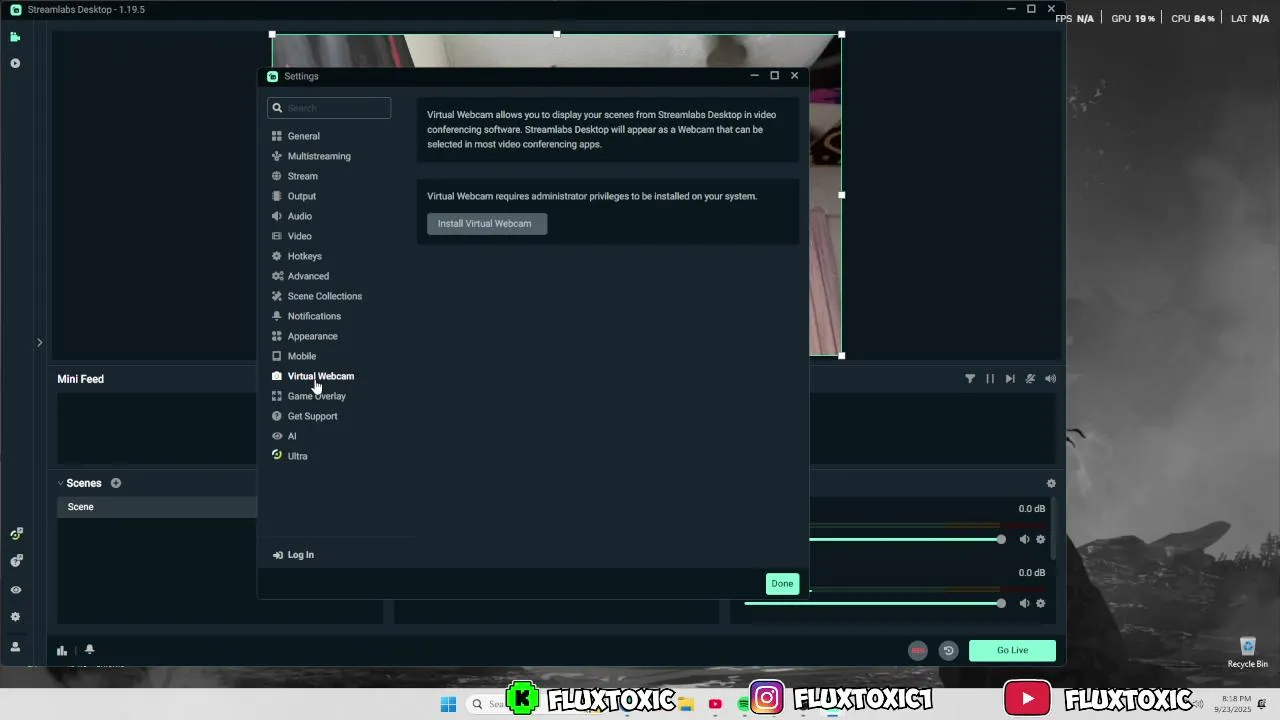Click the AI eye icon in settings list
1280x720 pixels.
pos(277,436)
